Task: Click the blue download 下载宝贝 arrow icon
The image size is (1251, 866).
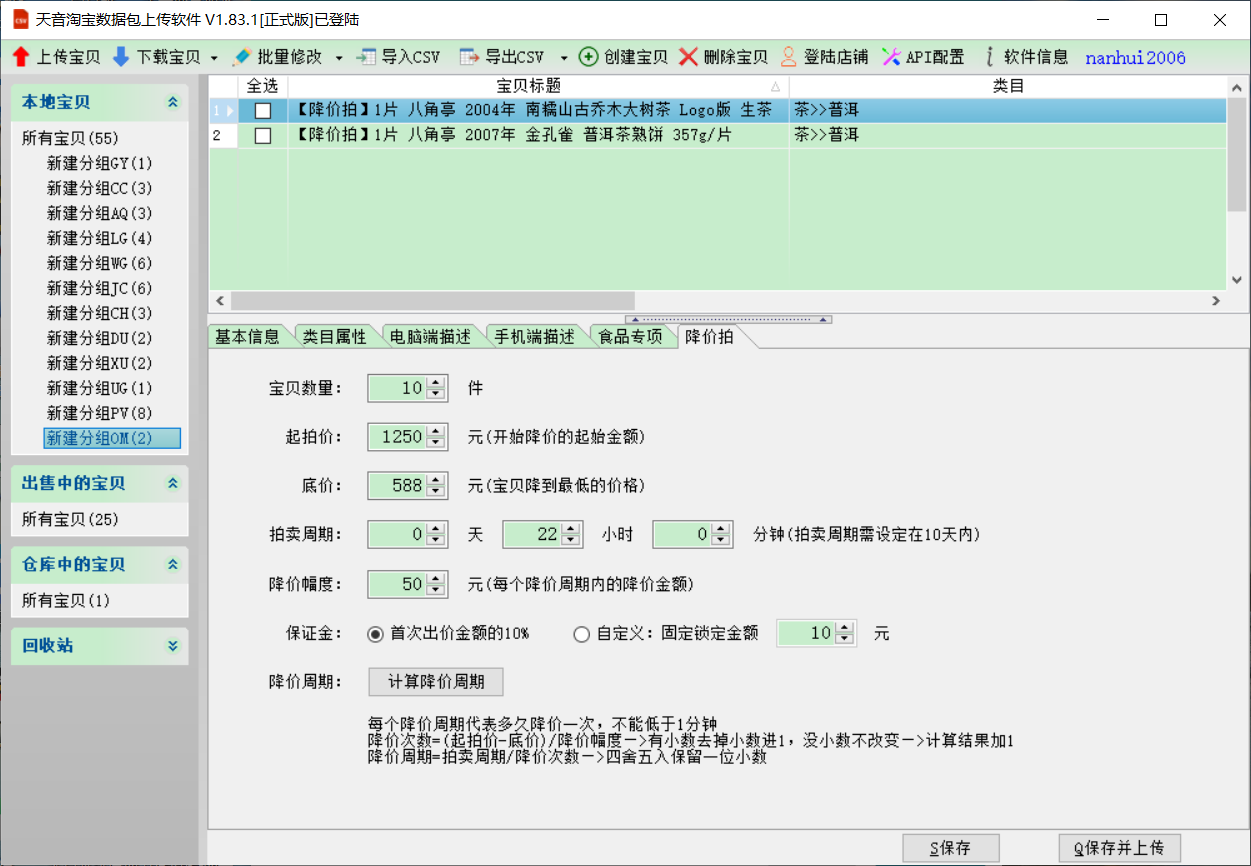Action: 121,57
